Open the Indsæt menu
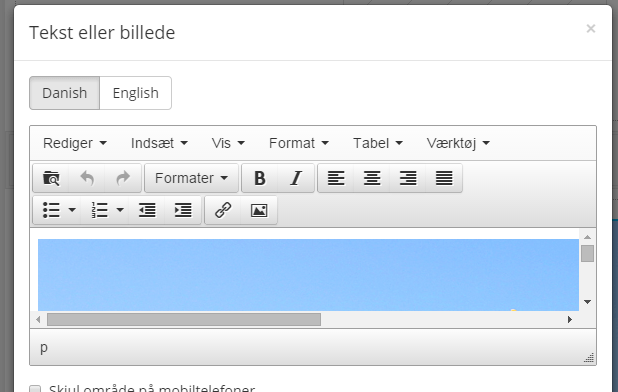This screenshot has width=618, height=392. click(159, 143)
